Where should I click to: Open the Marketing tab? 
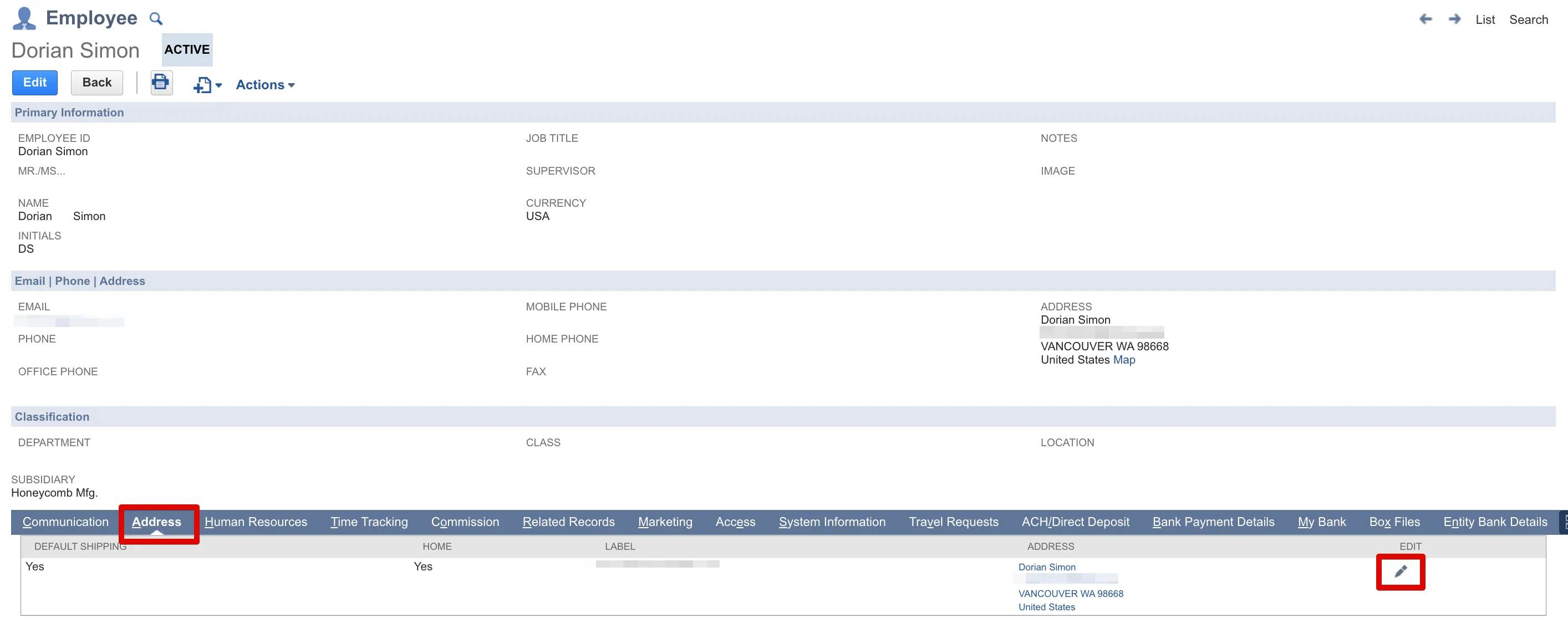point(665,522)
